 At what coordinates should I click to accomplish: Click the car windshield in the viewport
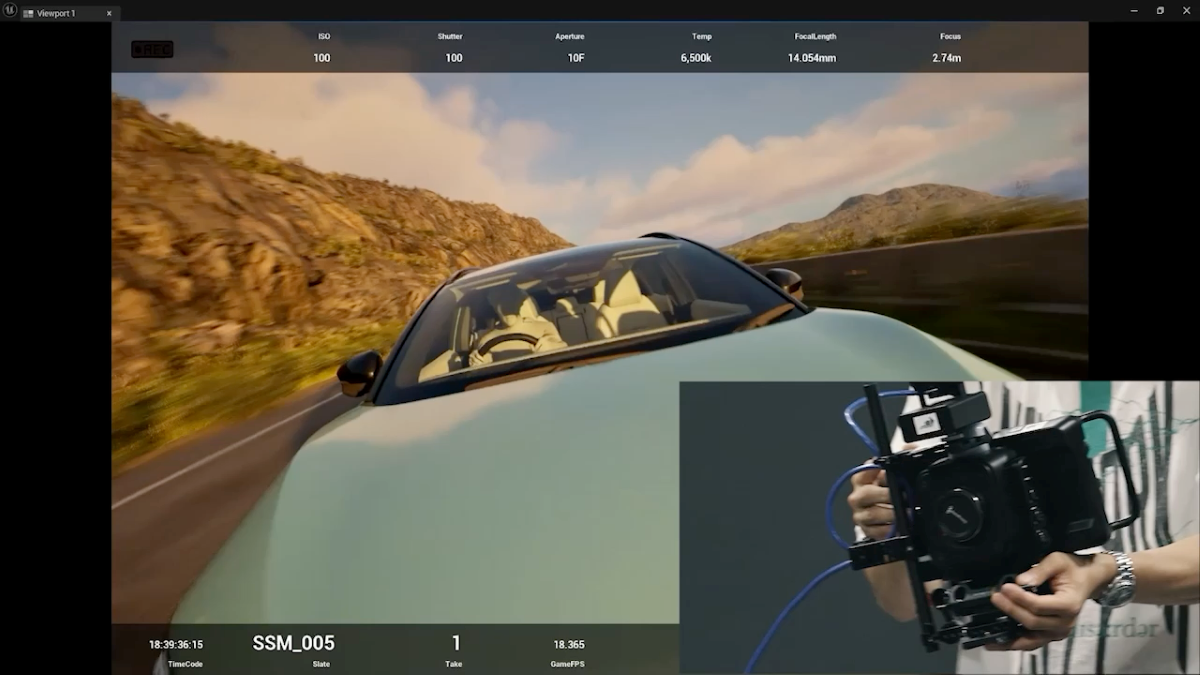[590, 310]
